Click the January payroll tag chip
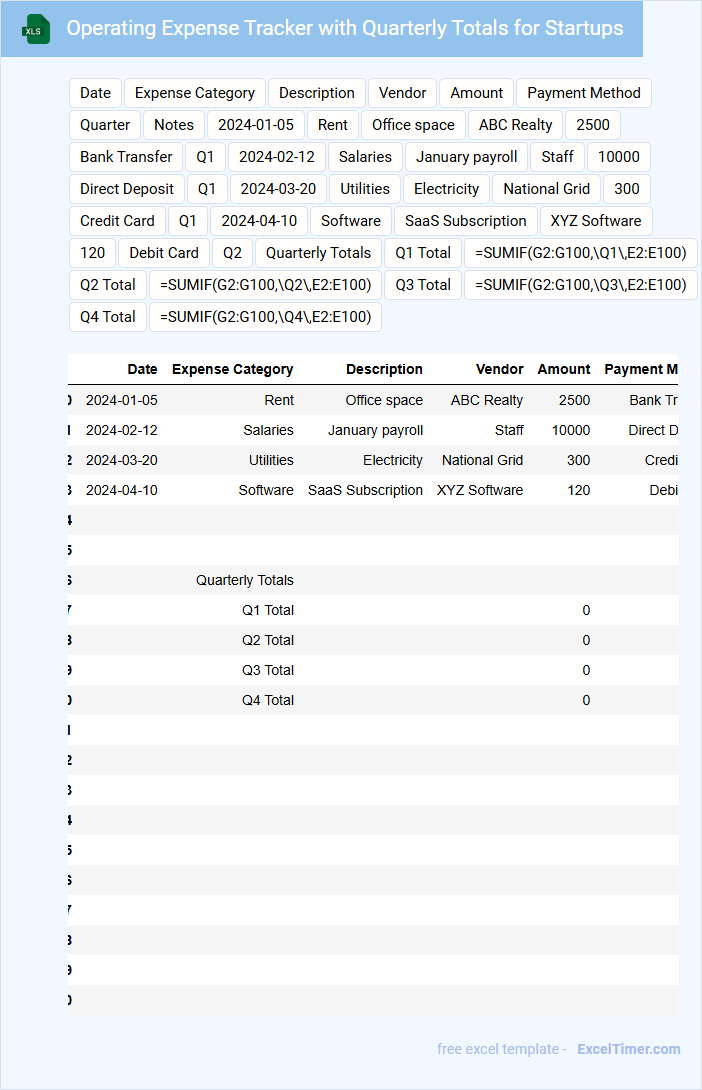Image resolution: width=702 pixels, height=1090 pixels. [467, 157]
